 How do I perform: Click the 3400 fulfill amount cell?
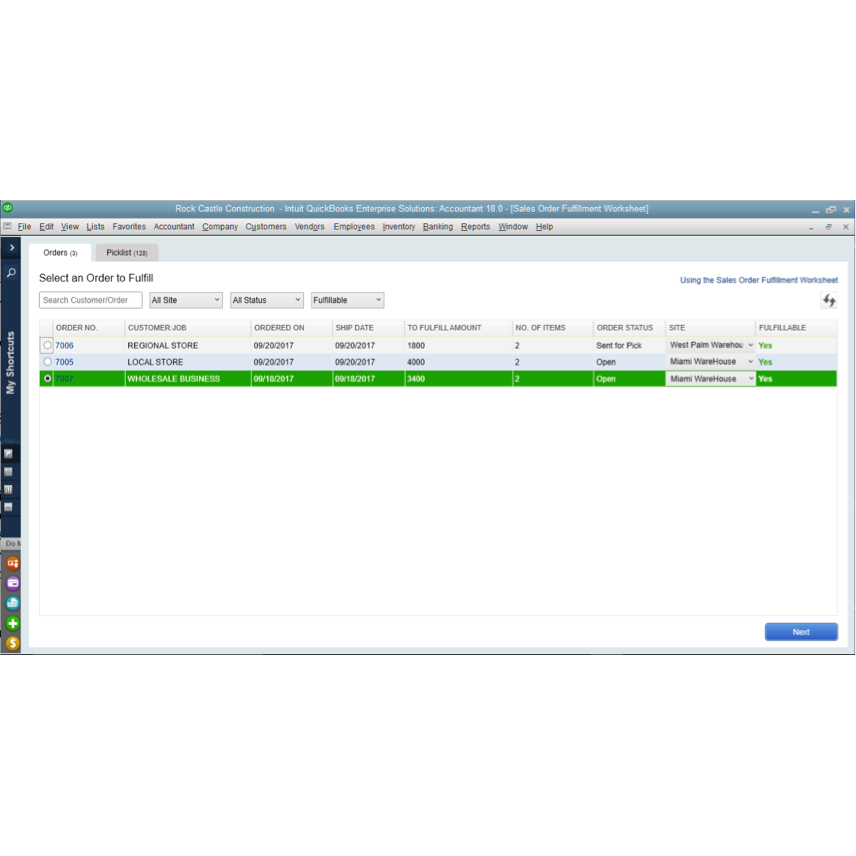point(458,378)
